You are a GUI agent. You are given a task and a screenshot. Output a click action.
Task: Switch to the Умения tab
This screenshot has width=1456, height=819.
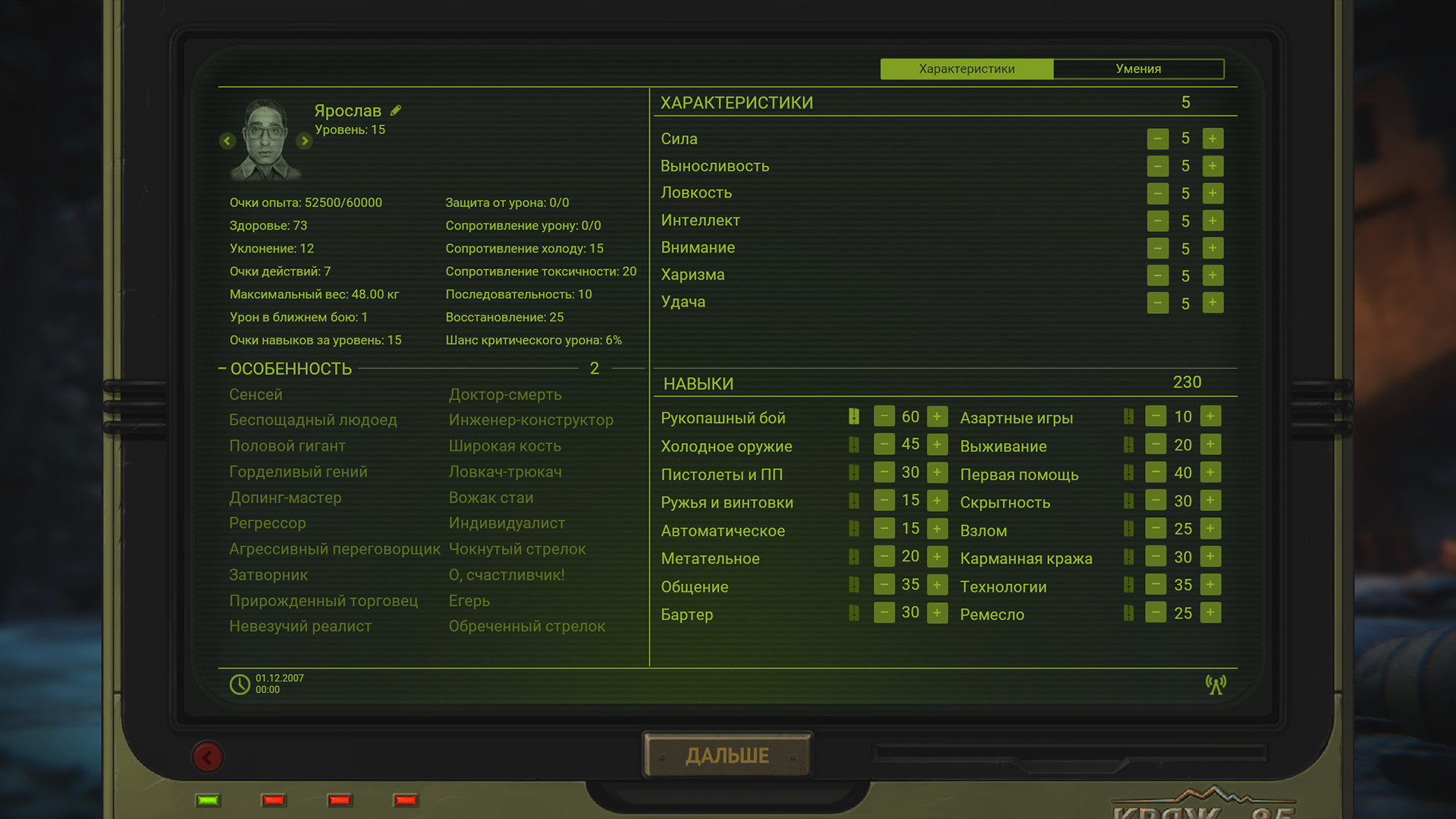click(x=1138, y=69)
